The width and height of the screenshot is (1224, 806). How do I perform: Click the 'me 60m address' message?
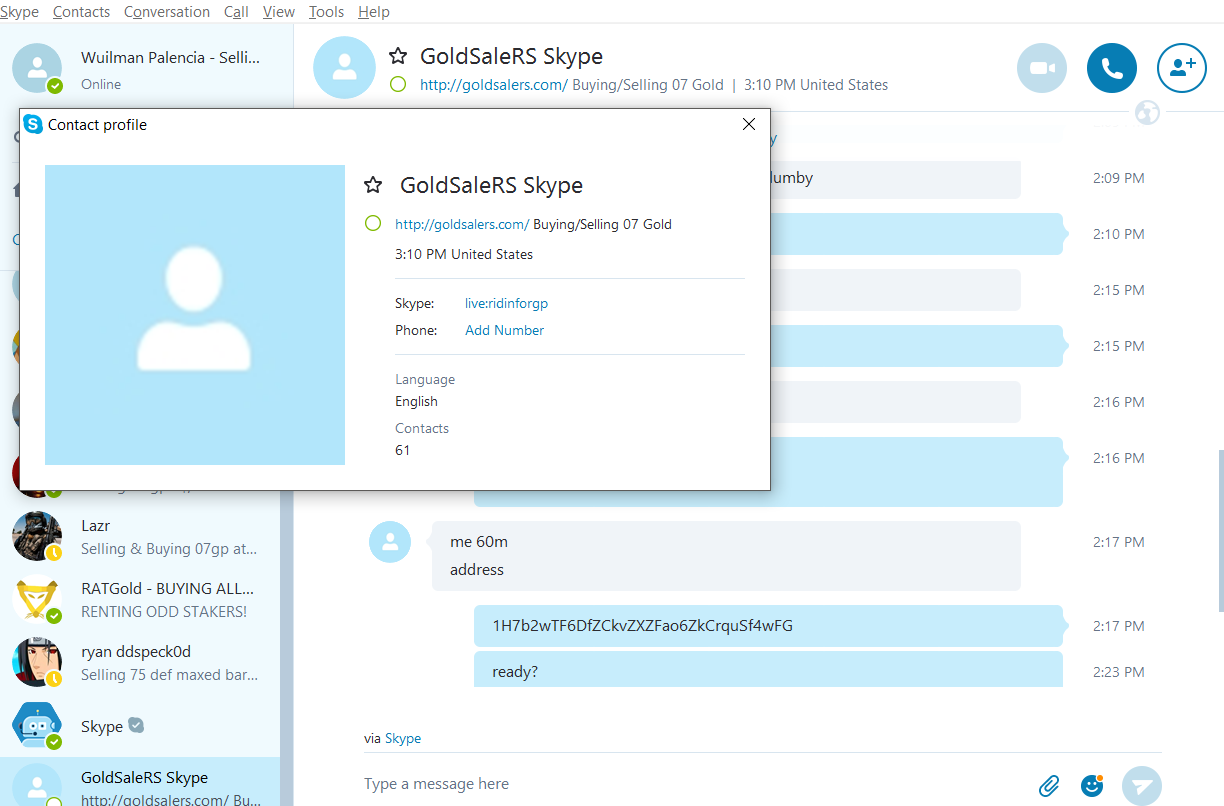(x=726, y=556)
